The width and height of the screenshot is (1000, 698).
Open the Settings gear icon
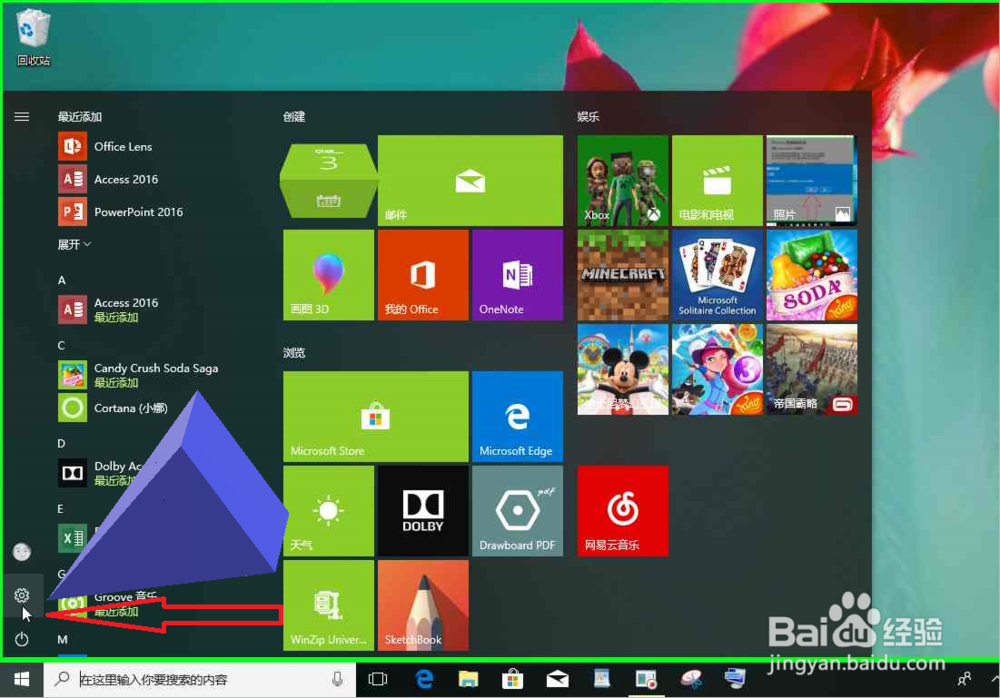pyautogui.click(x=22, y=595)
